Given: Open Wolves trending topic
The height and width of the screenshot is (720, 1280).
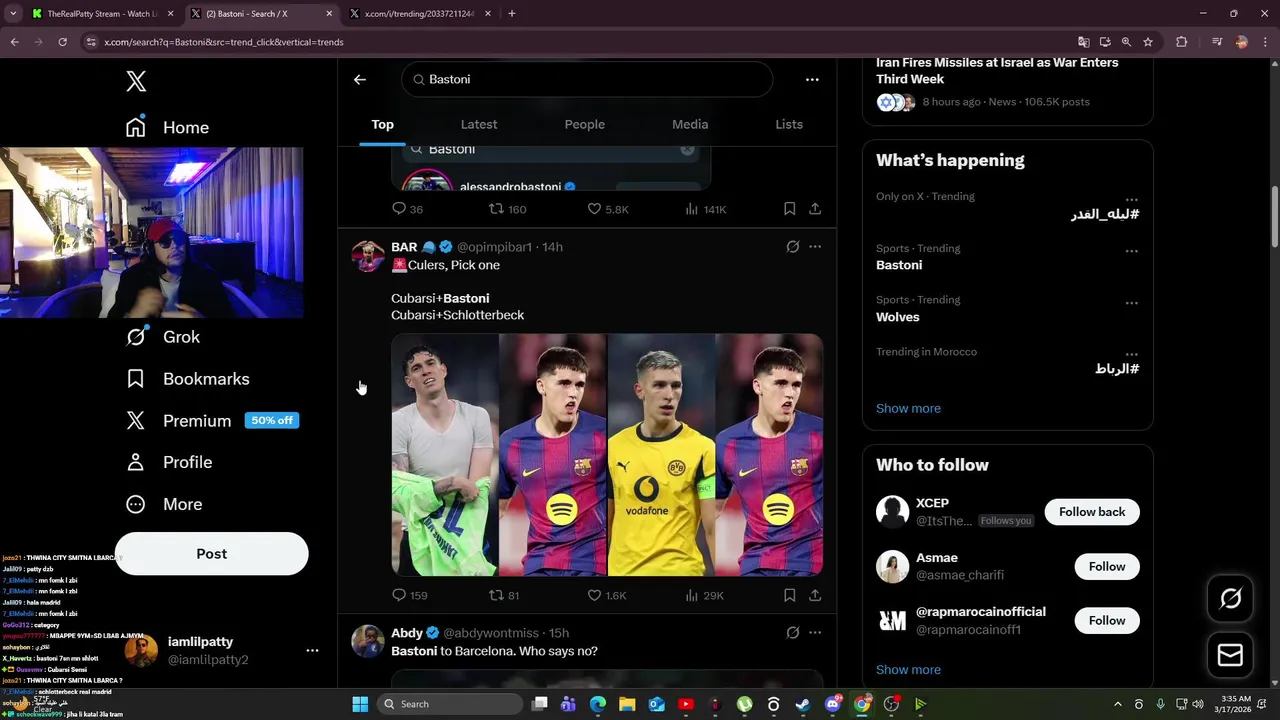Looking at the screenshot, I should 897,317.
